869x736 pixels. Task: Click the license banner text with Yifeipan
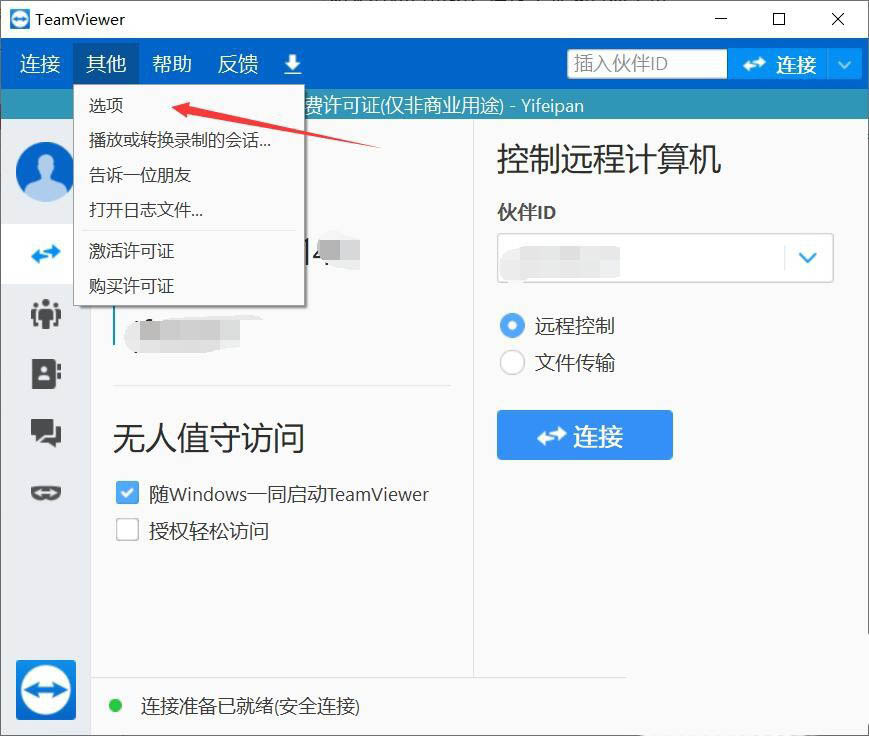point(444,105)
